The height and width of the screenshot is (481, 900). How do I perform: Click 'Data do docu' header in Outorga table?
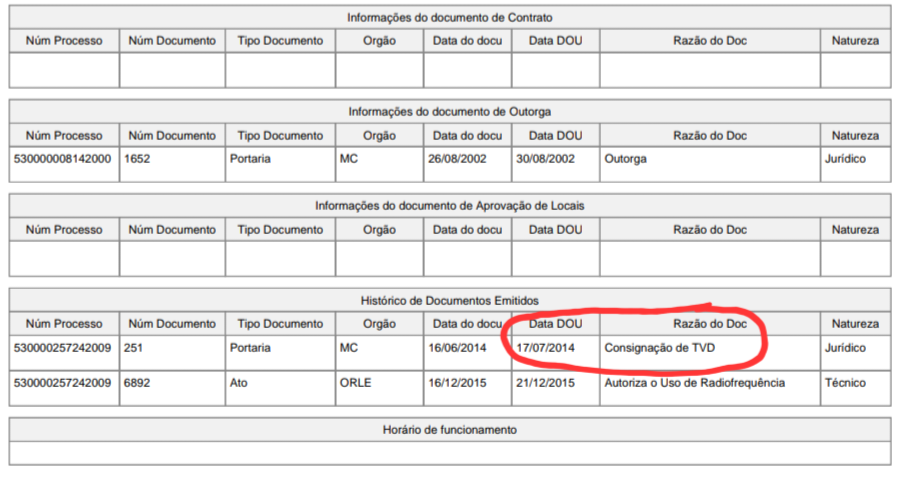pos(467,136)
